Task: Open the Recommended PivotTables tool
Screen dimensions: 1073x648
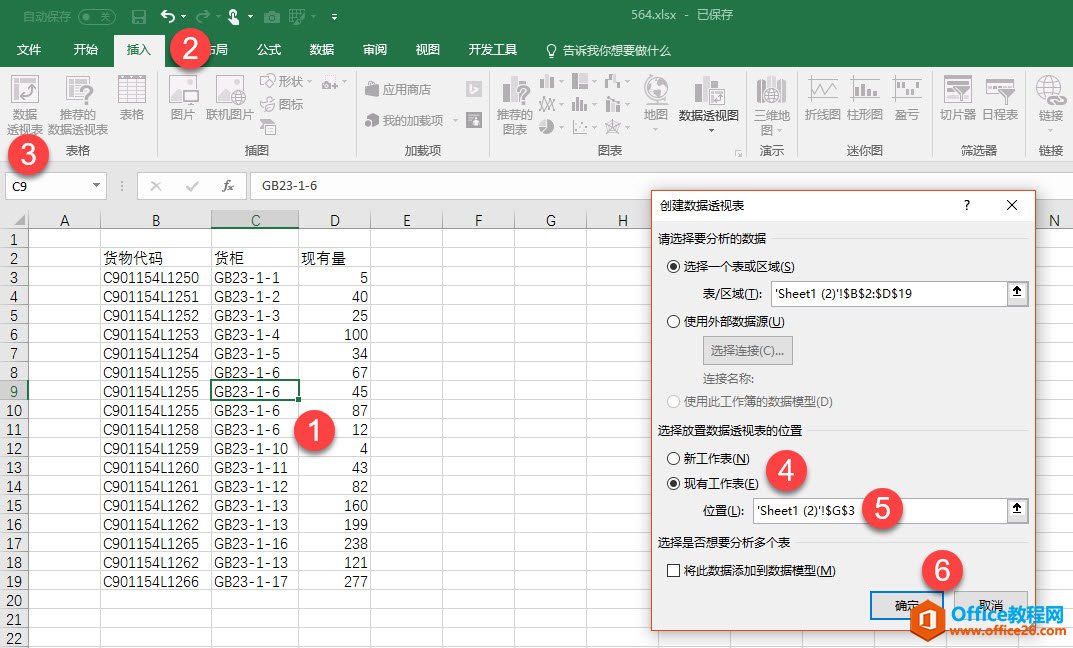Action: click(78, 104)
